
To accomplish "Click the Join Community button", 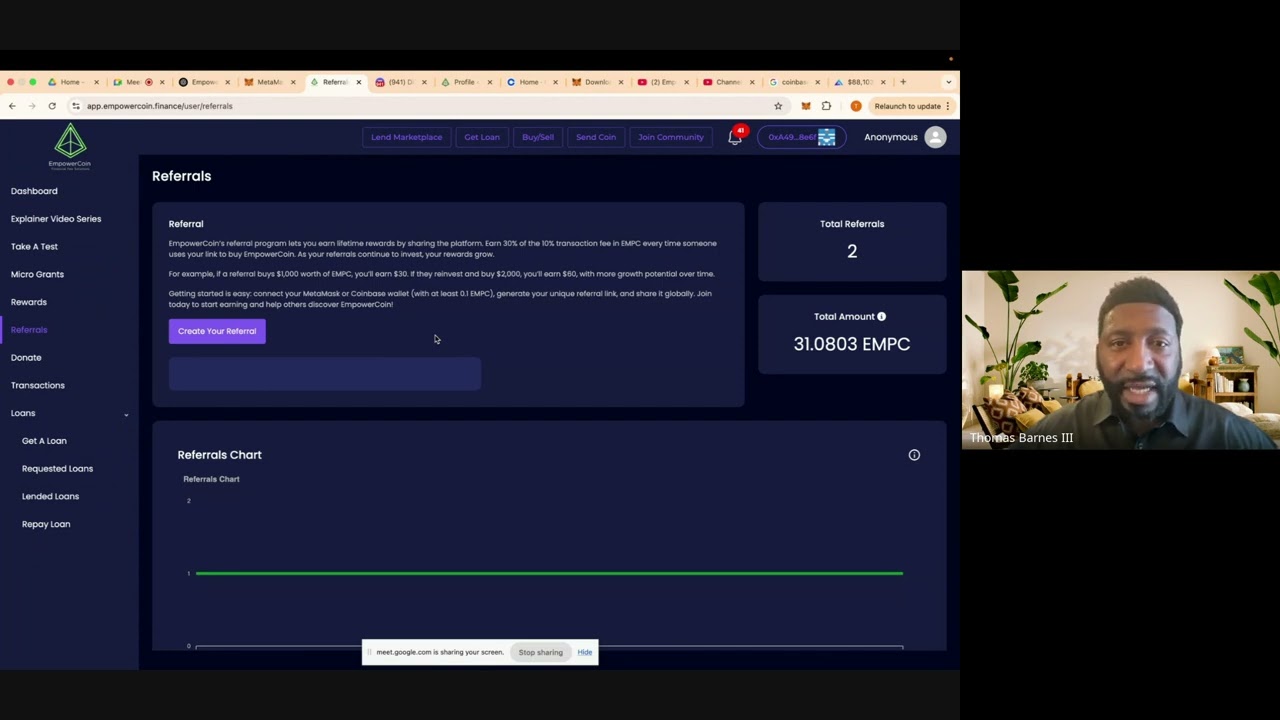I will (671, 137).
